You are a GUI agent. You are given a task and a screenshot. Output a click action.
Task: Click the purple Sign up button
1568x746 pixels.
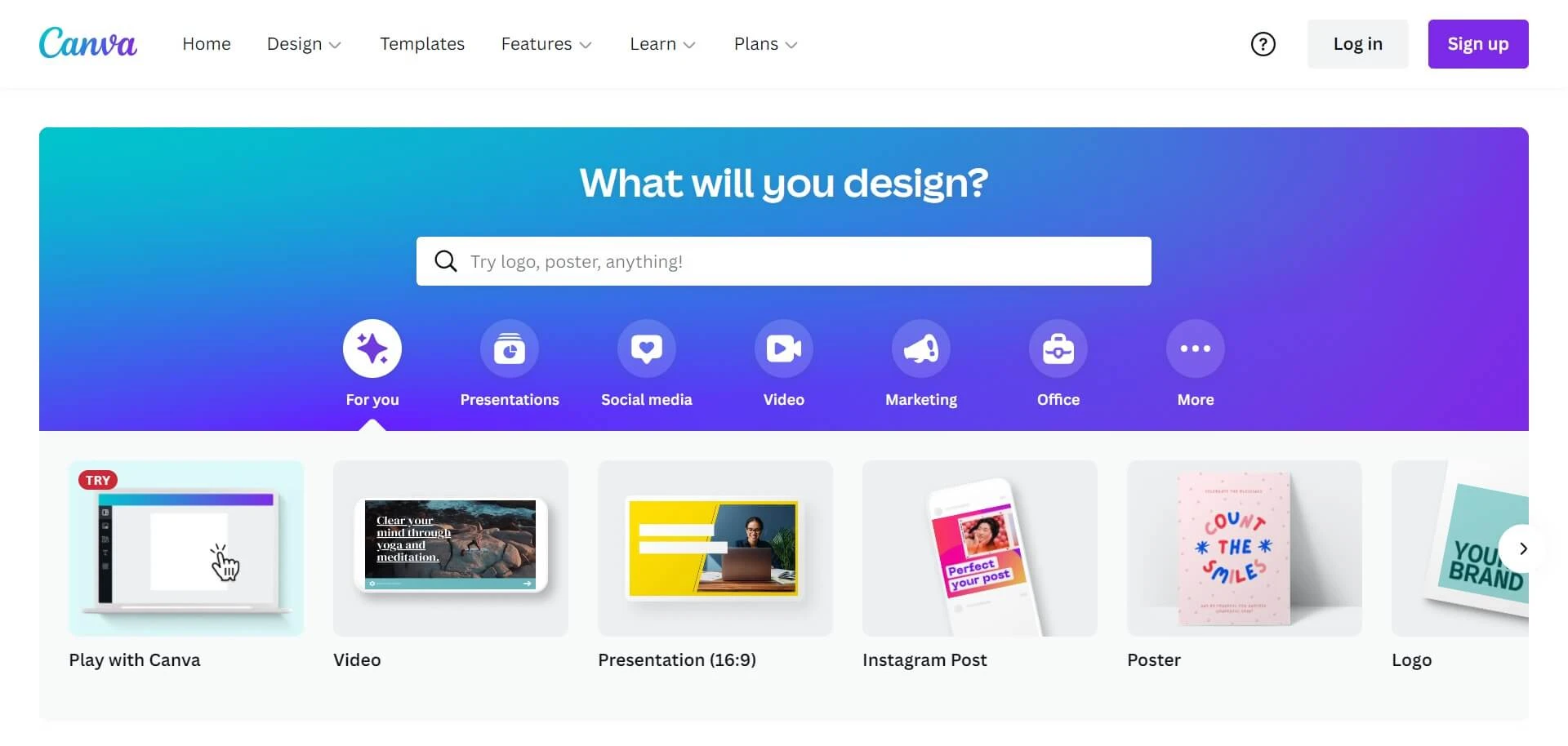pyautogui.click(x=1478, y=44)
